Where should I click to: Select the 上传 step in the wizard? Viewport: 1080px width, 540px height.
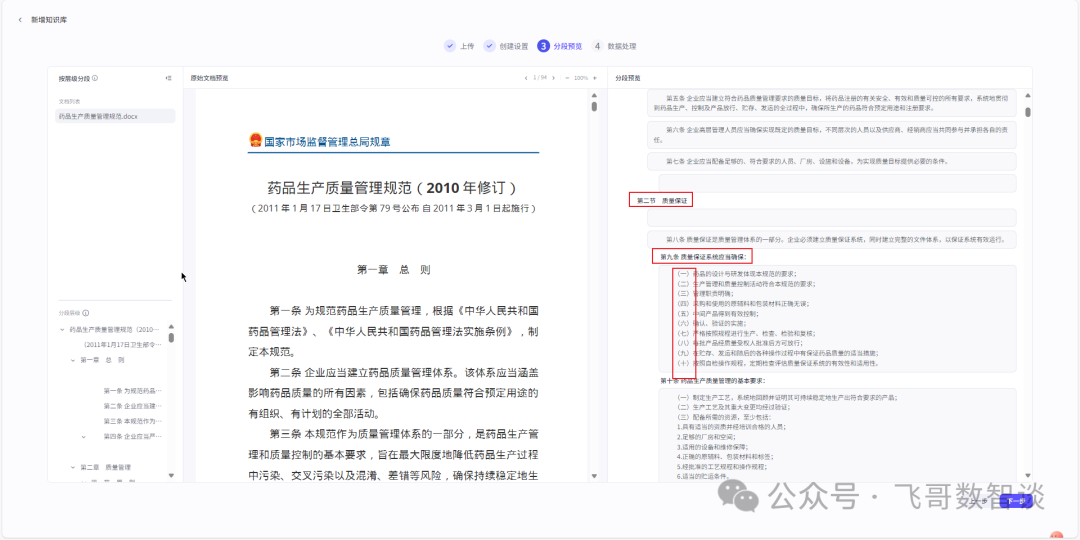[460, 46]
